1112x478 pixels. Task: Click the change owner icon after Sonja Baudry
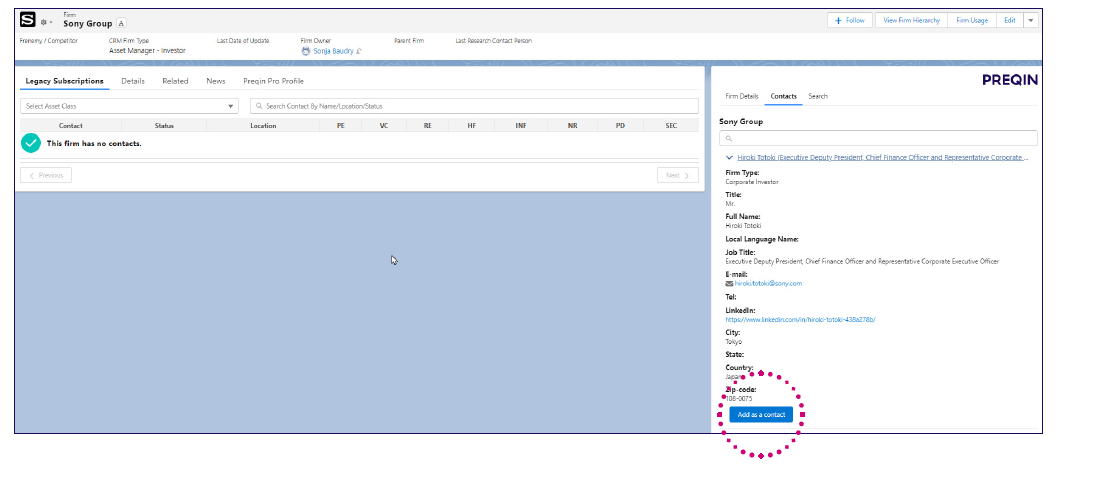(x=359, y=51)
